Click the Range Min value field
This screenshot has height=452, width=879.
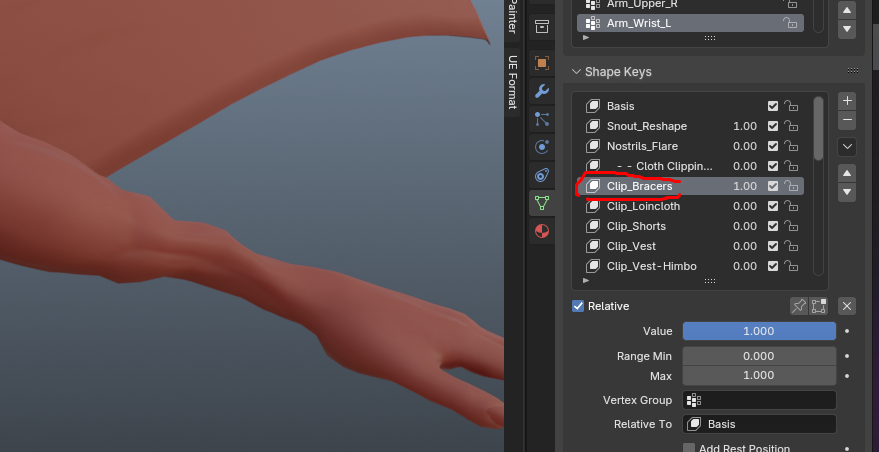[x=759, y=356]
